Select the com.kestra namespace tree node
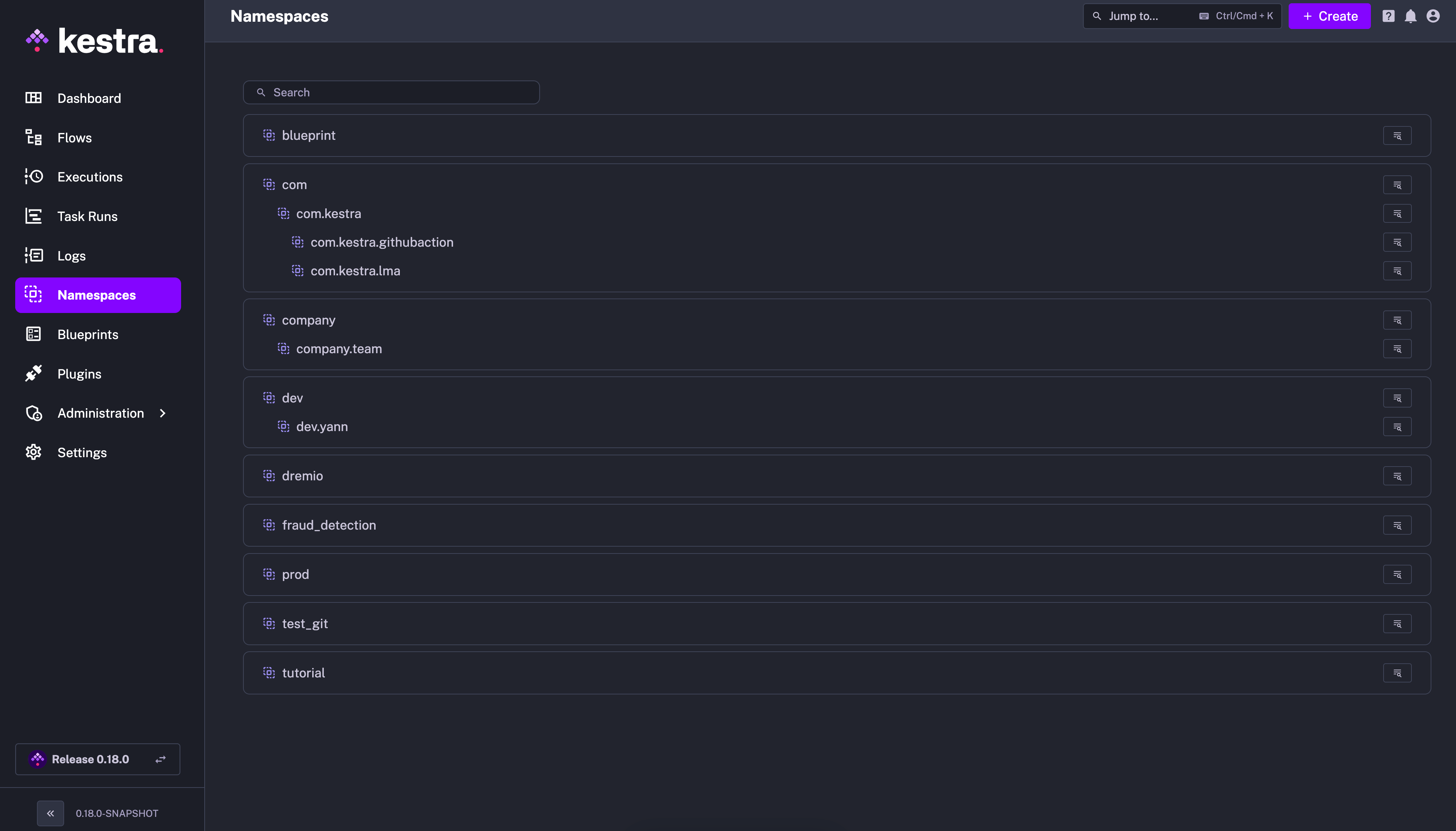This screenshot has width=1456, height=831. [328, 213]
